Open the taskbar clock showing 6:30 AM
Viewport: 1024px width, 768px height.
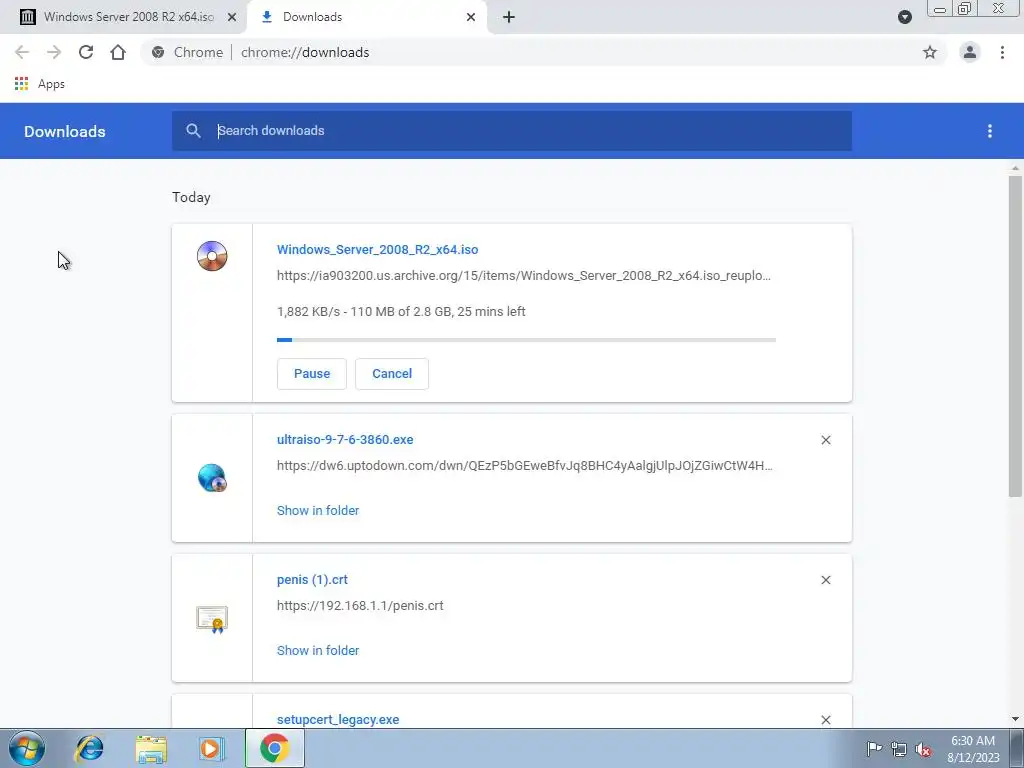click(x=973, y=749)
